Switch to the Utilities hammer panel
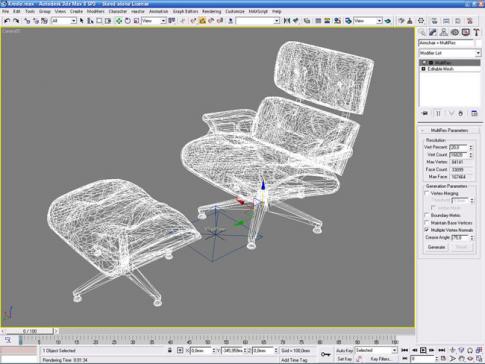This screenshot has height=364, width=485. 477,32
